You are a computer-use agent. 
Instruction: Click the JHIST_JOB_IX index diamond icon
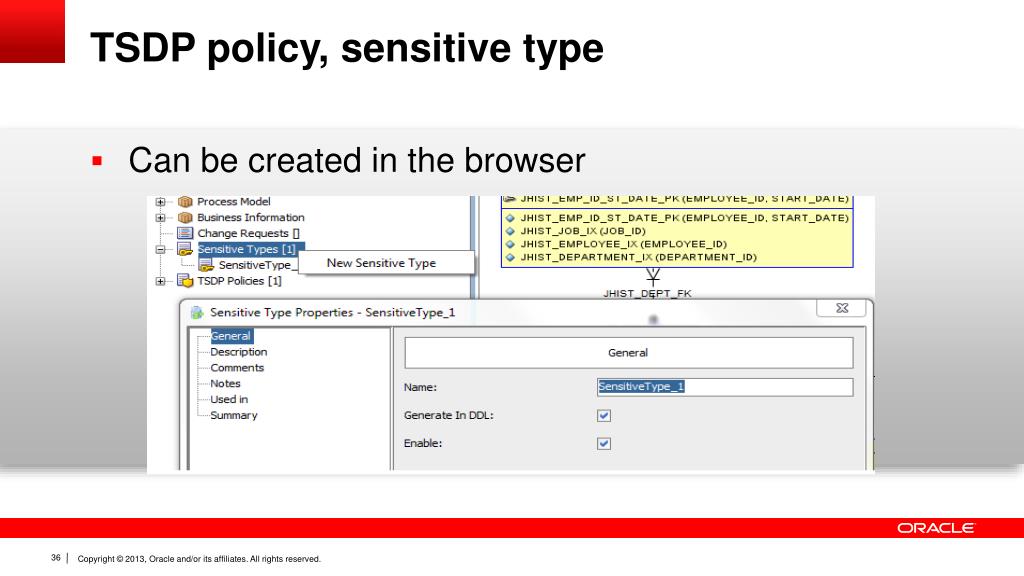coord(510,231)
